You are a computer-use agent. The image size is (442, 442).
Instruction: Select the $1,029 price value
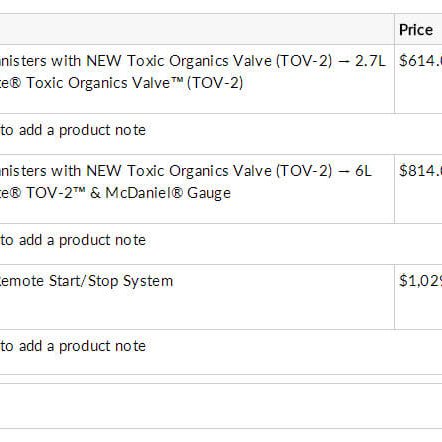(421, 281)
